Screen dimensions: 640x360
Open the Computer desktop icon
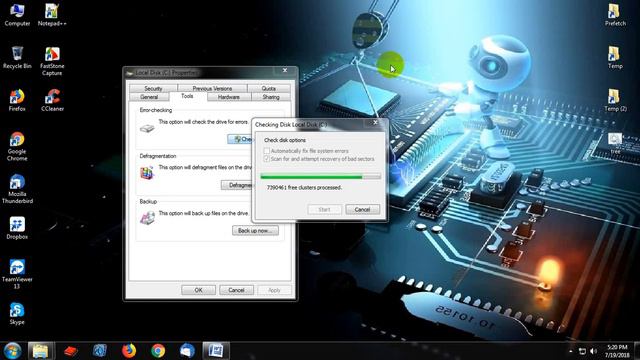pyautogui.click(x=17, y=15)
